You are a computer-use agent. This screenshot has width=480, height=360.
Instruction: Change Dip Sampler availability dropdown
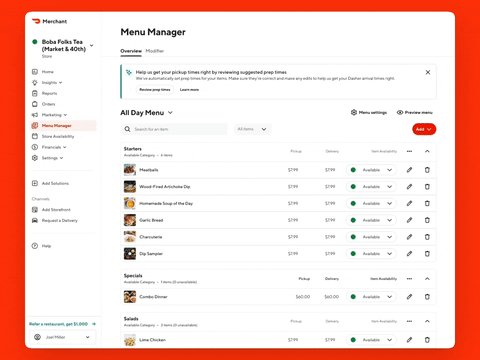[371, 254]
